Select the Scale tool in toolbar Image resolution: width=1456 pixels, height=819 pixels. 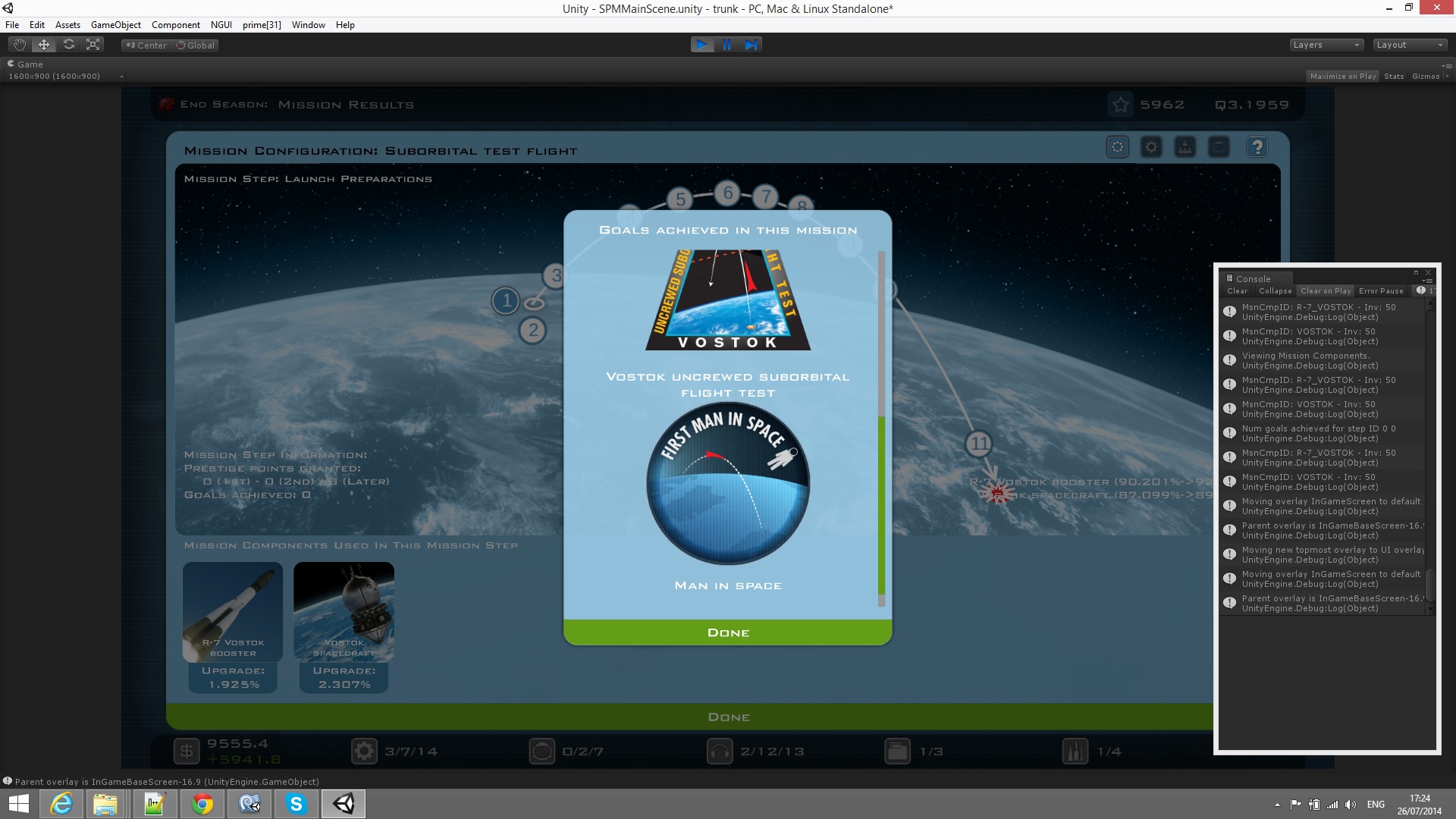point(93,45)
